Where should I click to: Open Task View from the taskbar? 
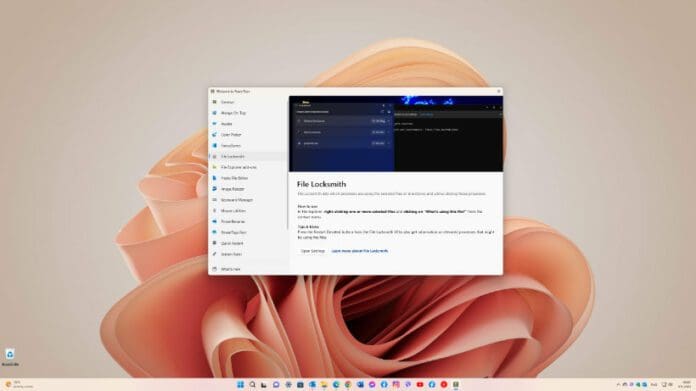coord(264,384)
